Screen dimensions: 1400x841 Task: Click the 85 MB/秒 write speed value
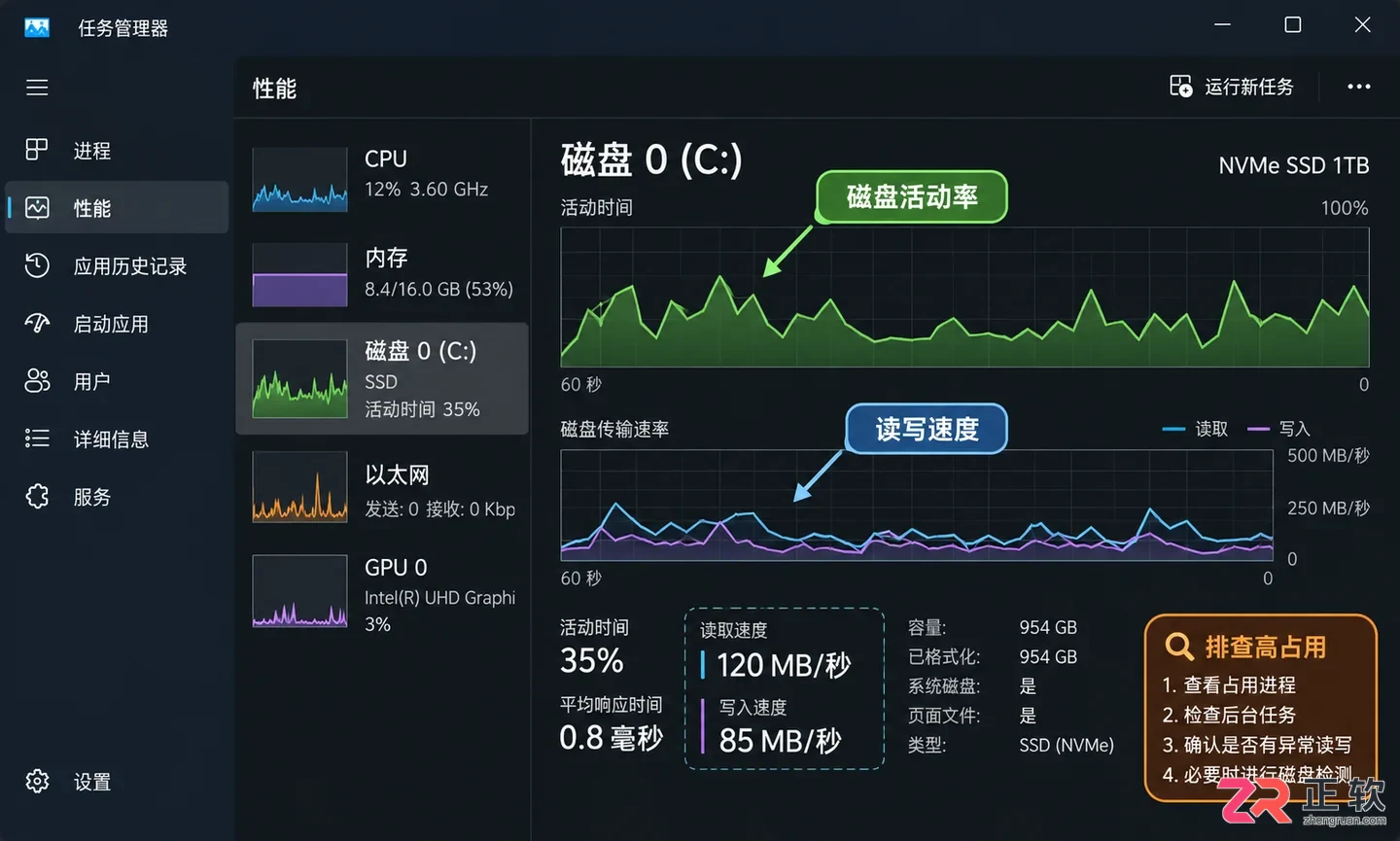[780, 740]
